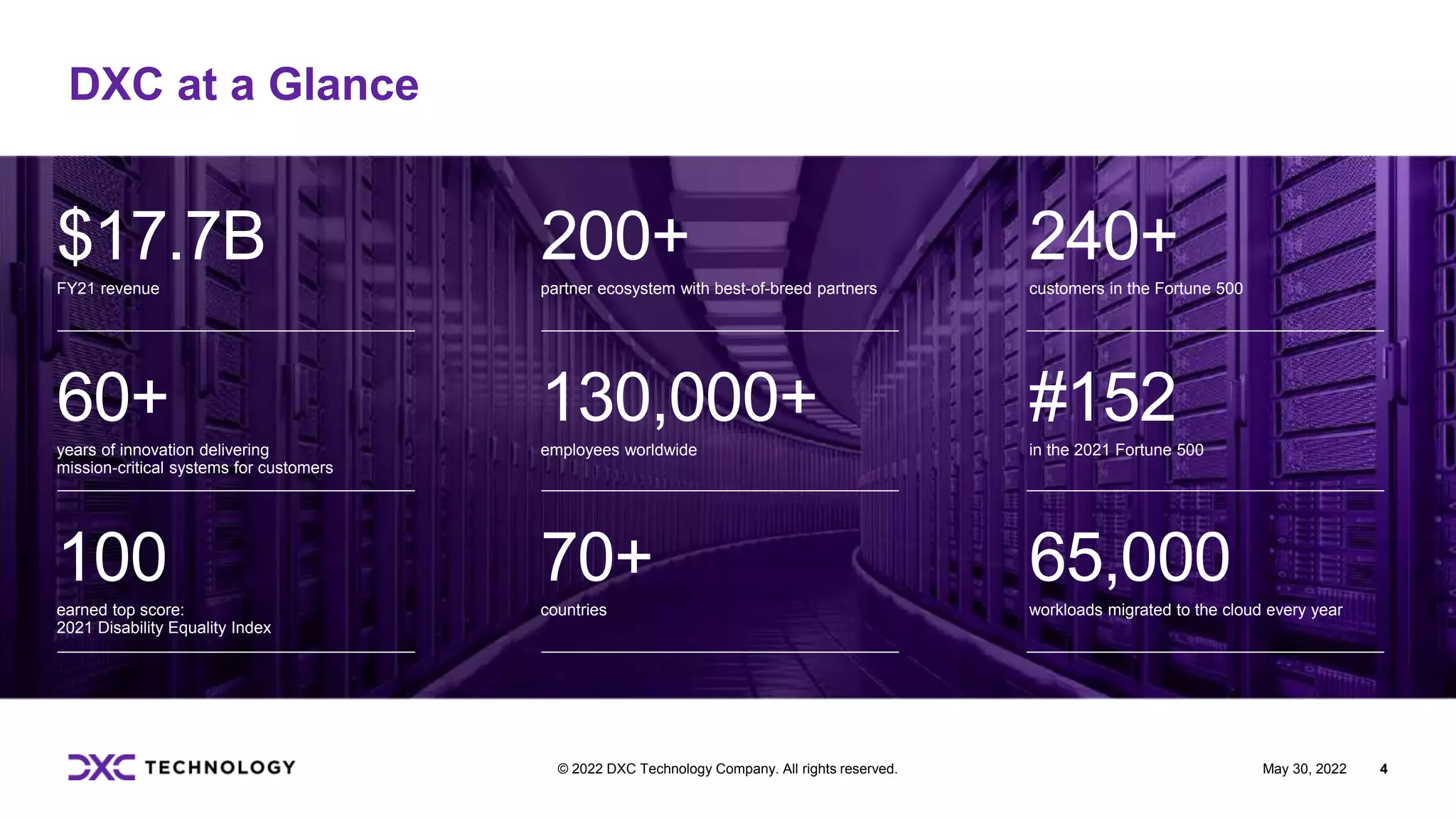Click the 70+ countries figure

(x=596, y=557)
